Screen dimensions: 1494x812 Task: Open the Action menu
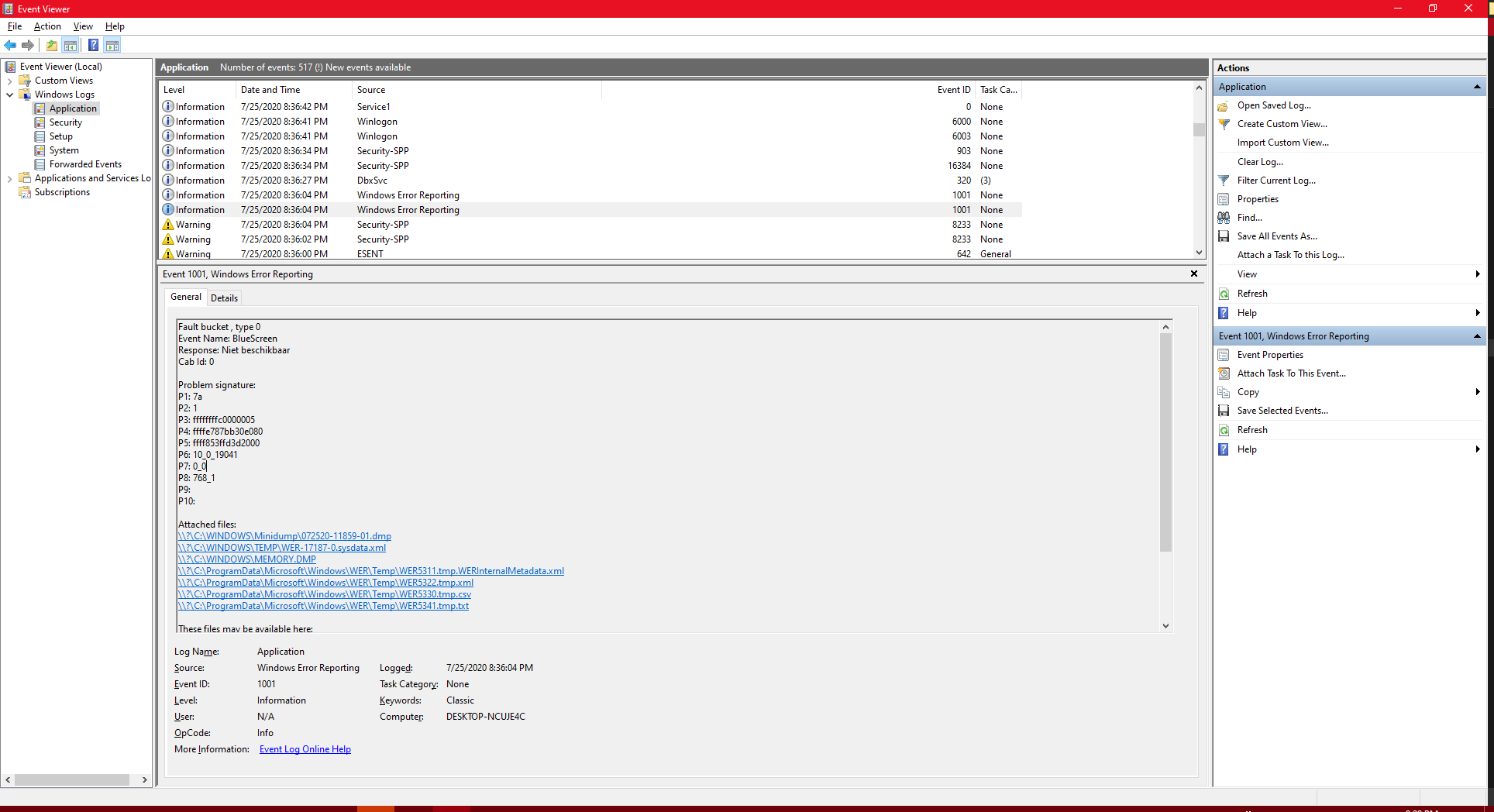47,26
